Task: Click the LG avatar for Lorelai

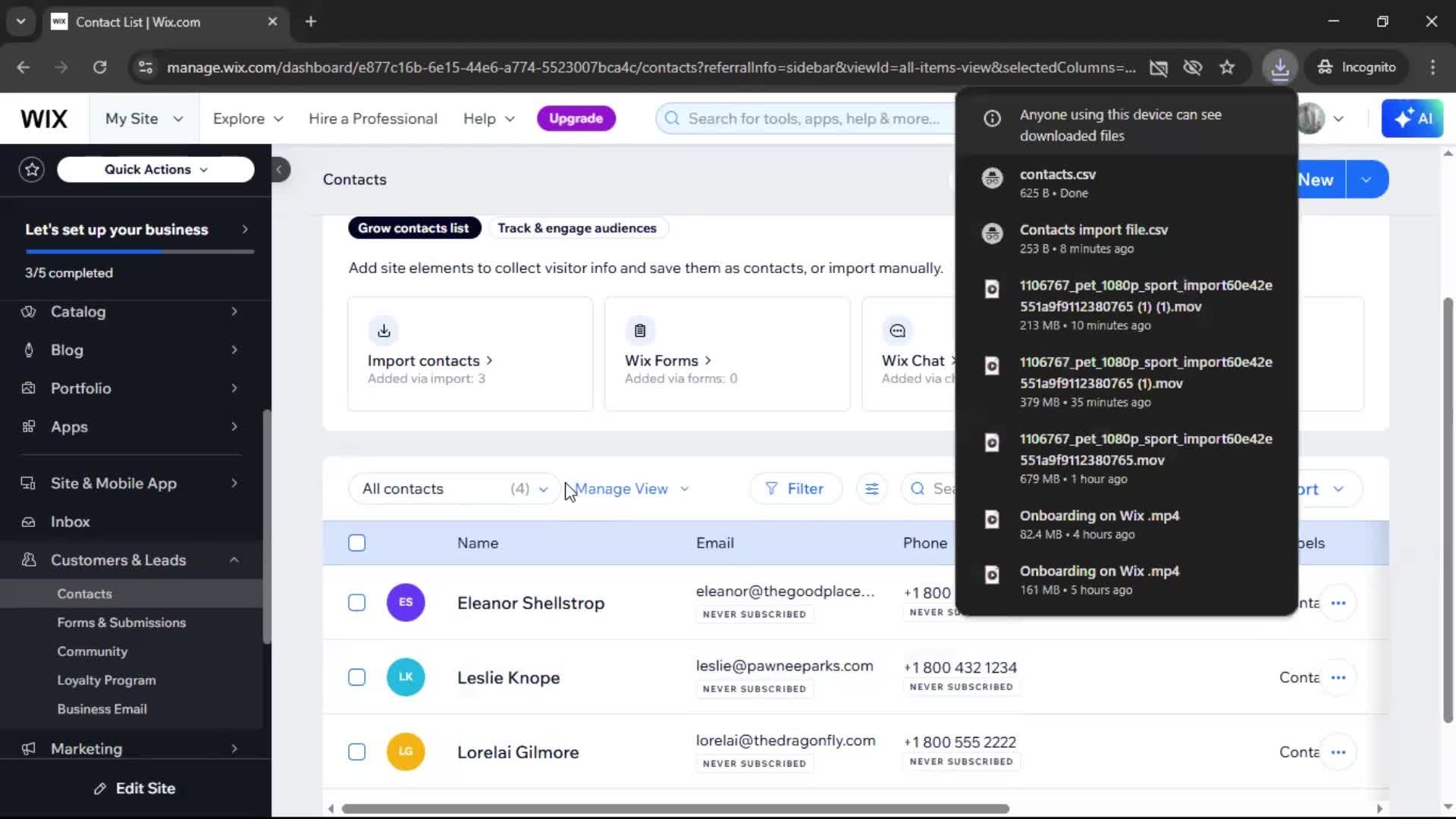Action: tap(406, 752)
